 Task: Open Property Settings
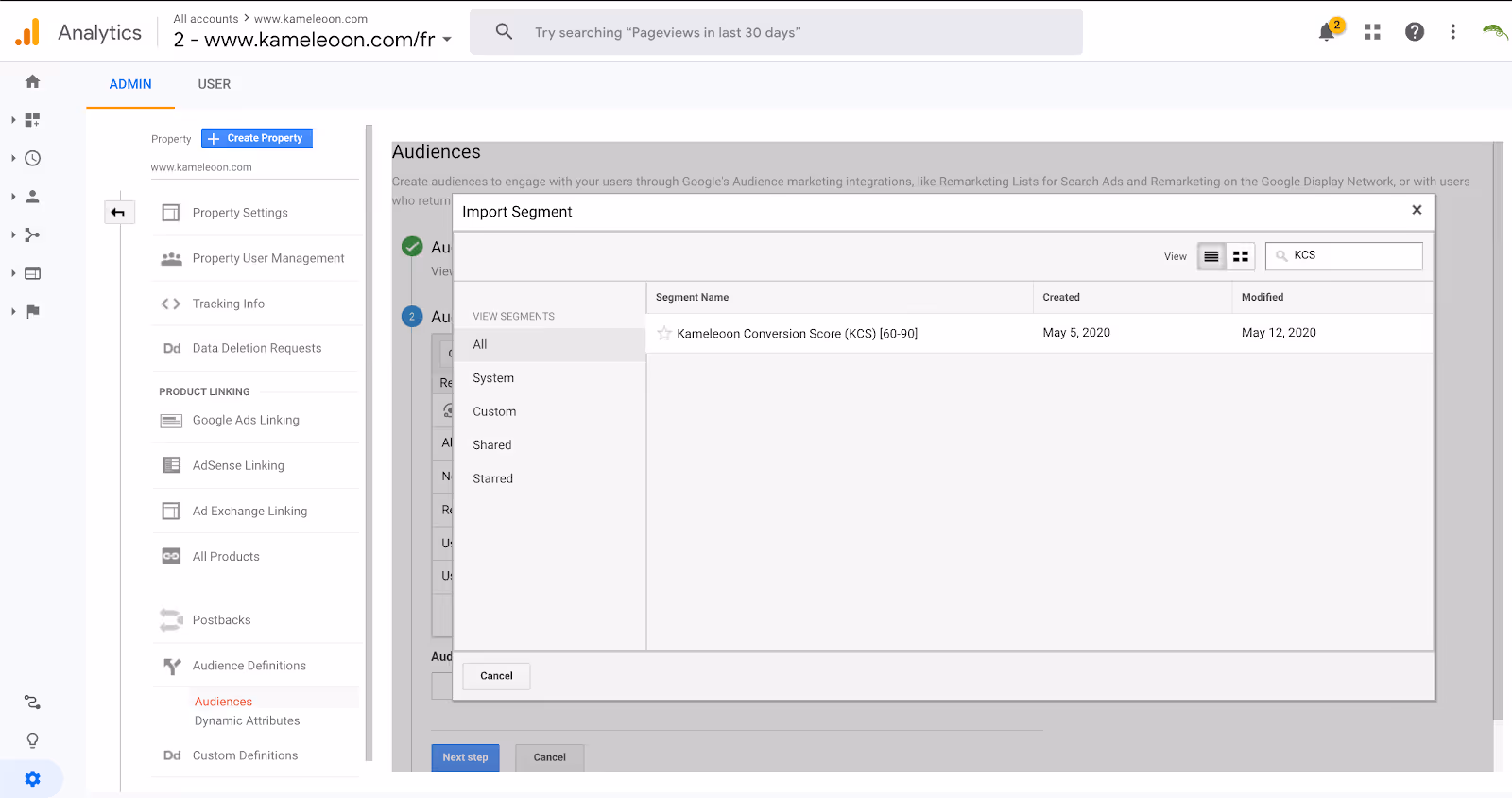(240, 213)
